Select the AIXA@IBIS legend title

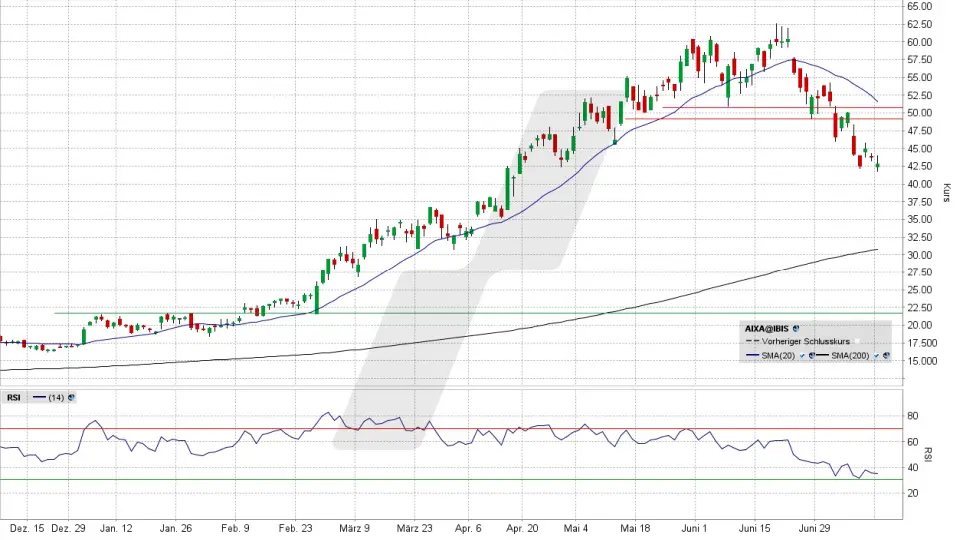tap(767, 329)
